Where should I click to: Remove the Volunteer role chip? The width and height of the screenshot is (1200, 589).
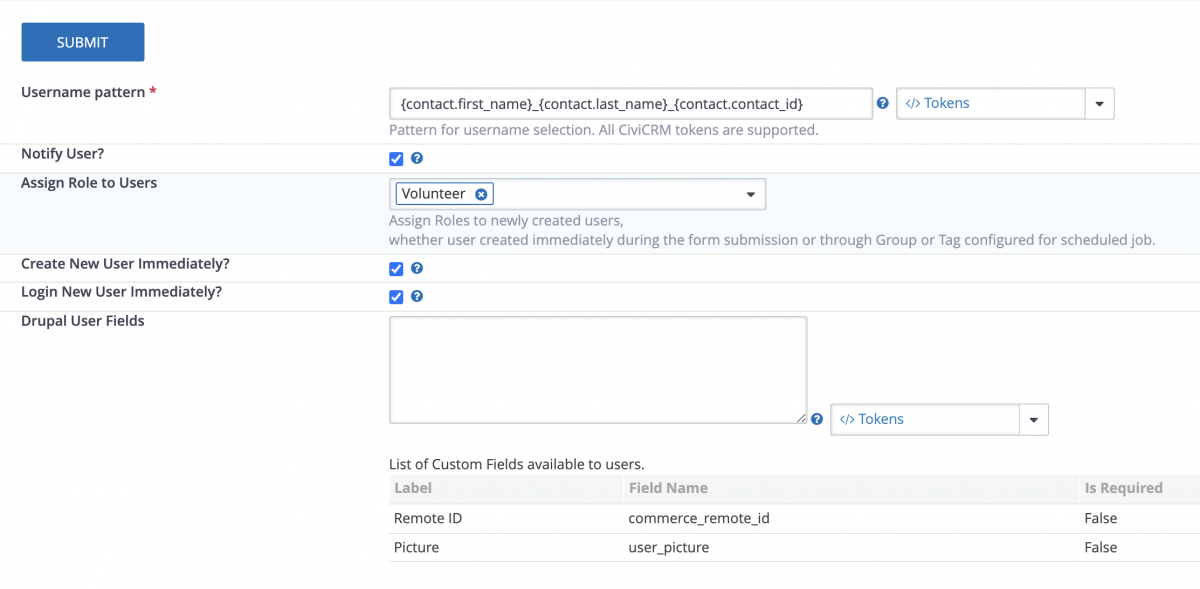point(481,193)
